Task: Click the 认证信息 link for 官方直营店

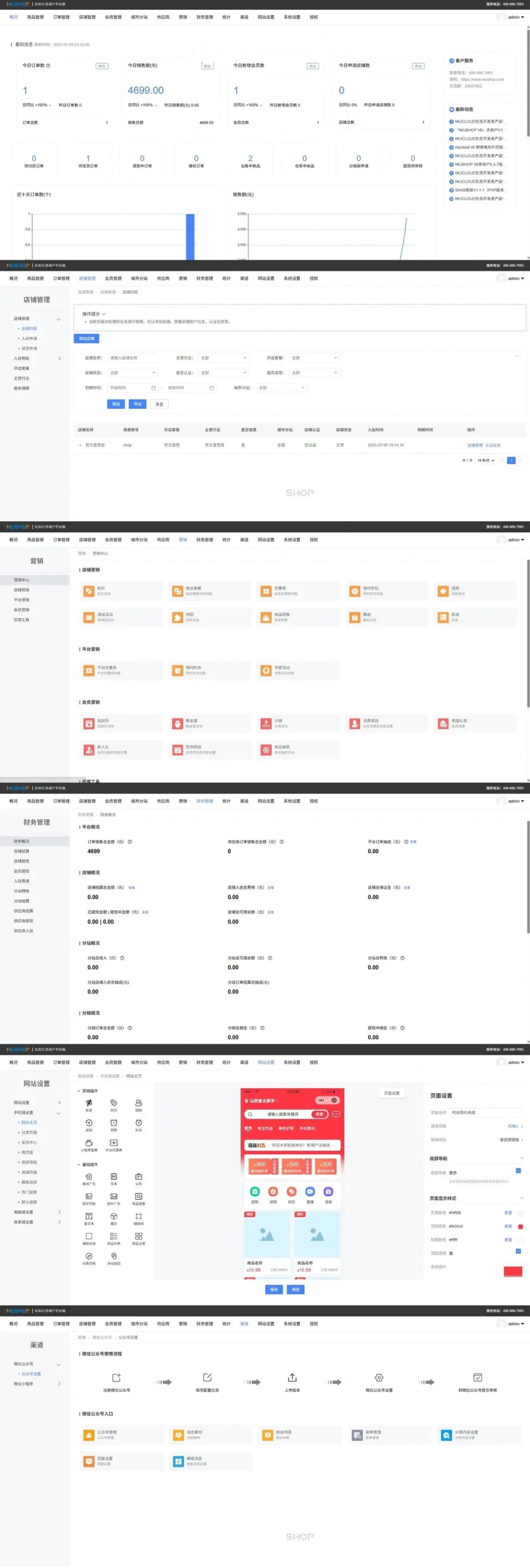Action: [x=493, y=445]
